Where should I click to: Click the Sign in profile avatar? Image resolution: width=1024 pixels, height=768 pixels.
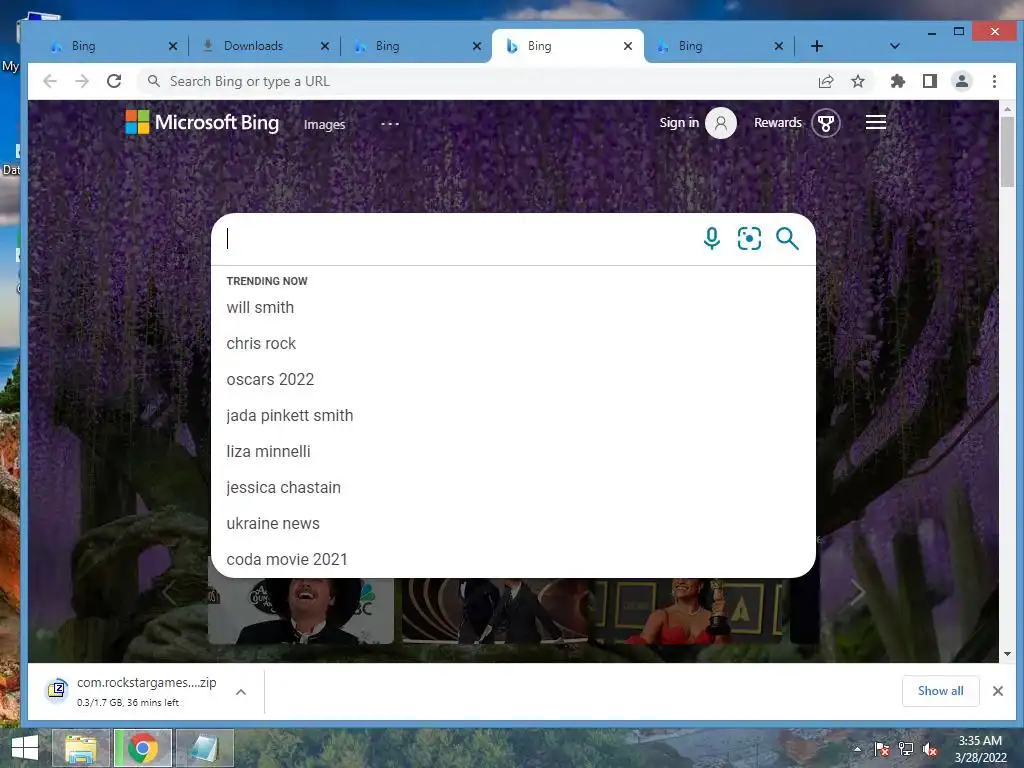(x=721, y=123)
